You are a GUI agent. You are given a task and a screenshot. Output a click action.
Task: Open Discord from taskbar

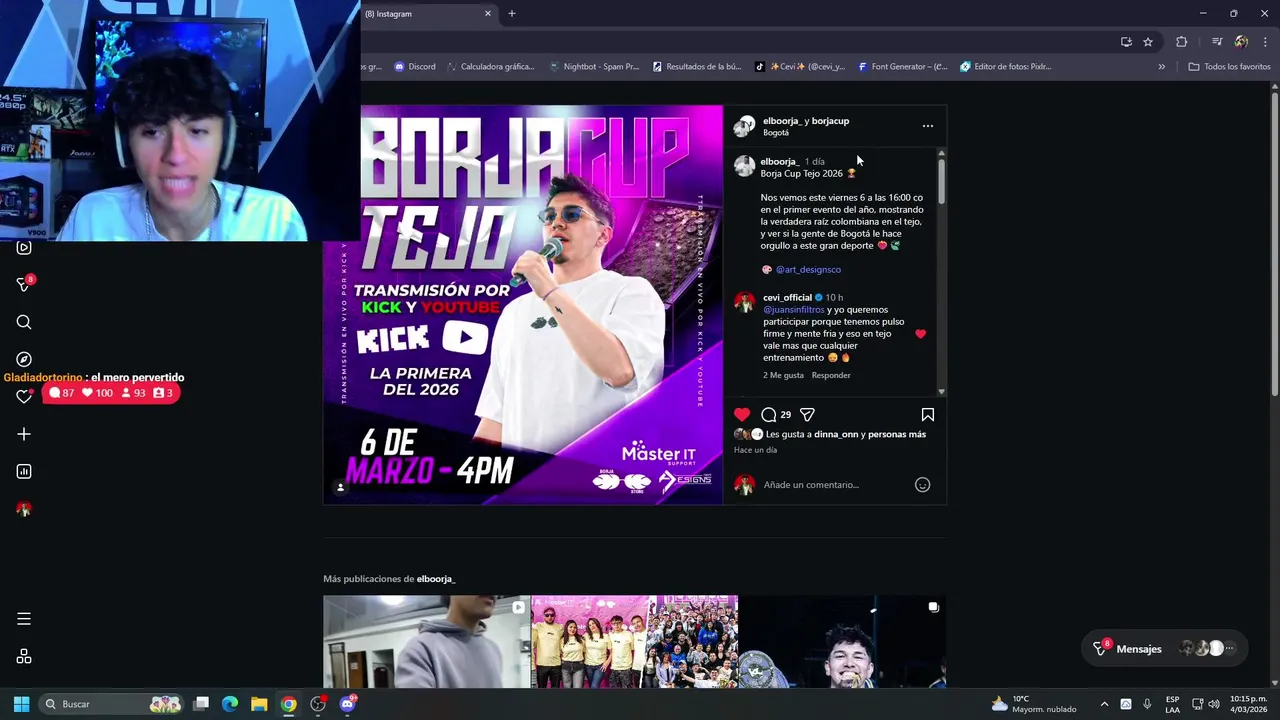tap(347, 704)
